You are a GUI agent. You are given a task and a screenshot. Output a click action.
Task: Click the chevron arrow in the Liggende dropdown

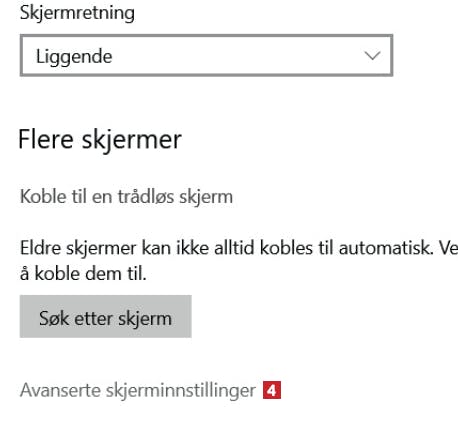(372, 56)
